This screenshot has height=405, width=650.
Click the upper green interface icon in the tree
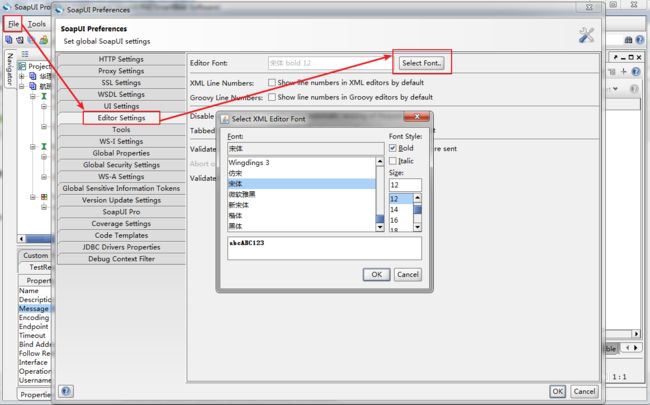pyautogui.click(x=44, y=96)
